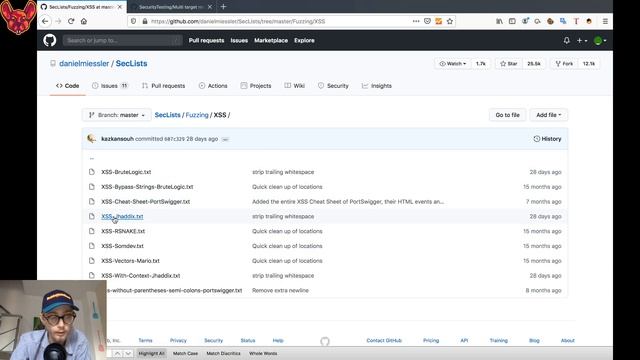640x360 pixels.
Task: Expand the Branch: master selector
Action: [x=117, y=115]
